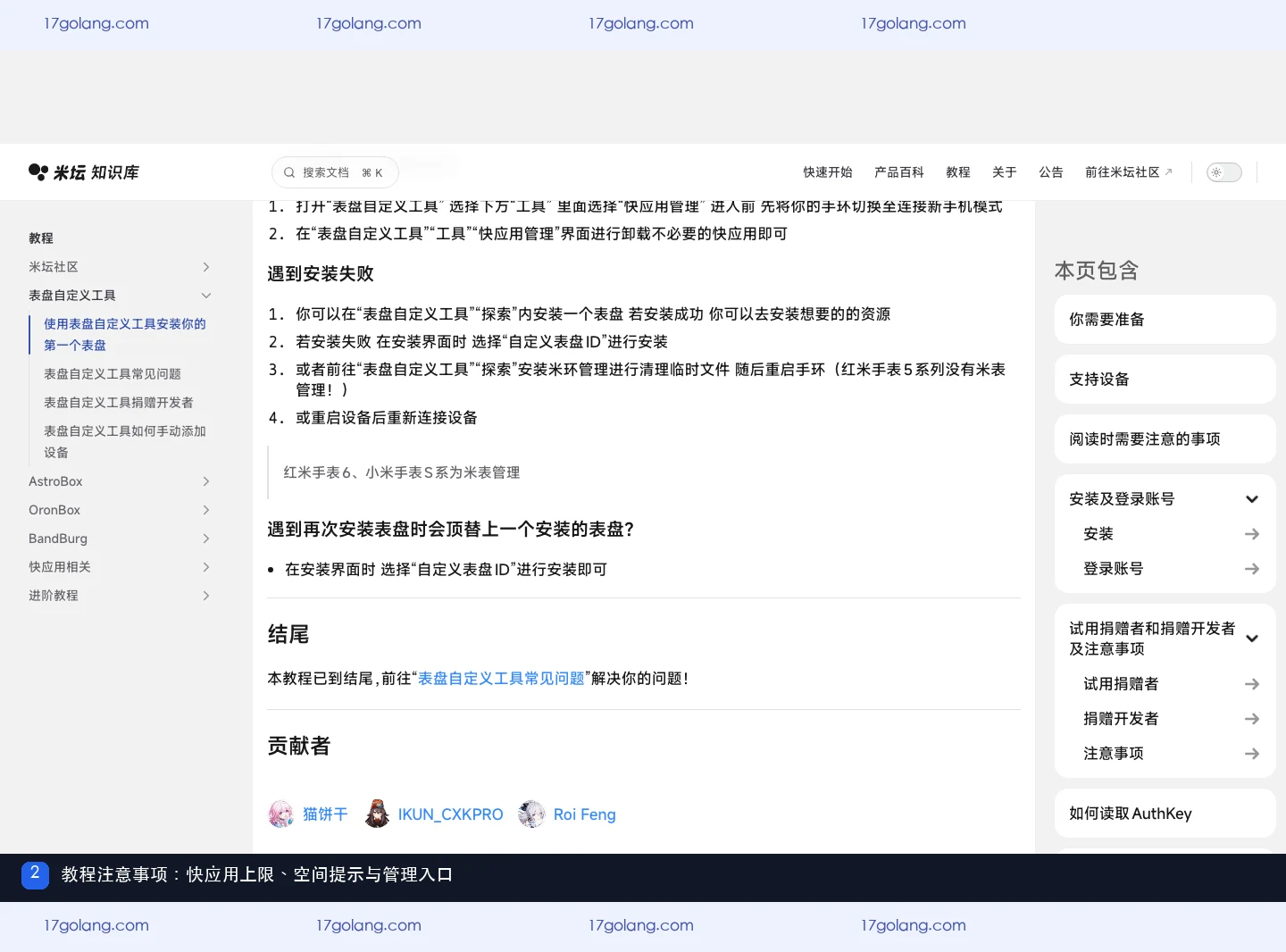The width and height of the screenshot is (1286, 952).
Task: Click arrow icon next to 试用捐赠者
Action: coord(1252,684)
